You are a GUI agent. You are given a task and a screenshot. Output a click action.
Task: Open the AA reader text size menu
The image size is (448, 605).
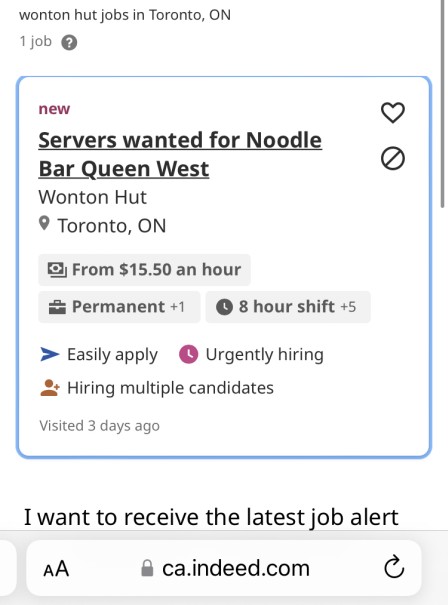(x=56, y=569)
